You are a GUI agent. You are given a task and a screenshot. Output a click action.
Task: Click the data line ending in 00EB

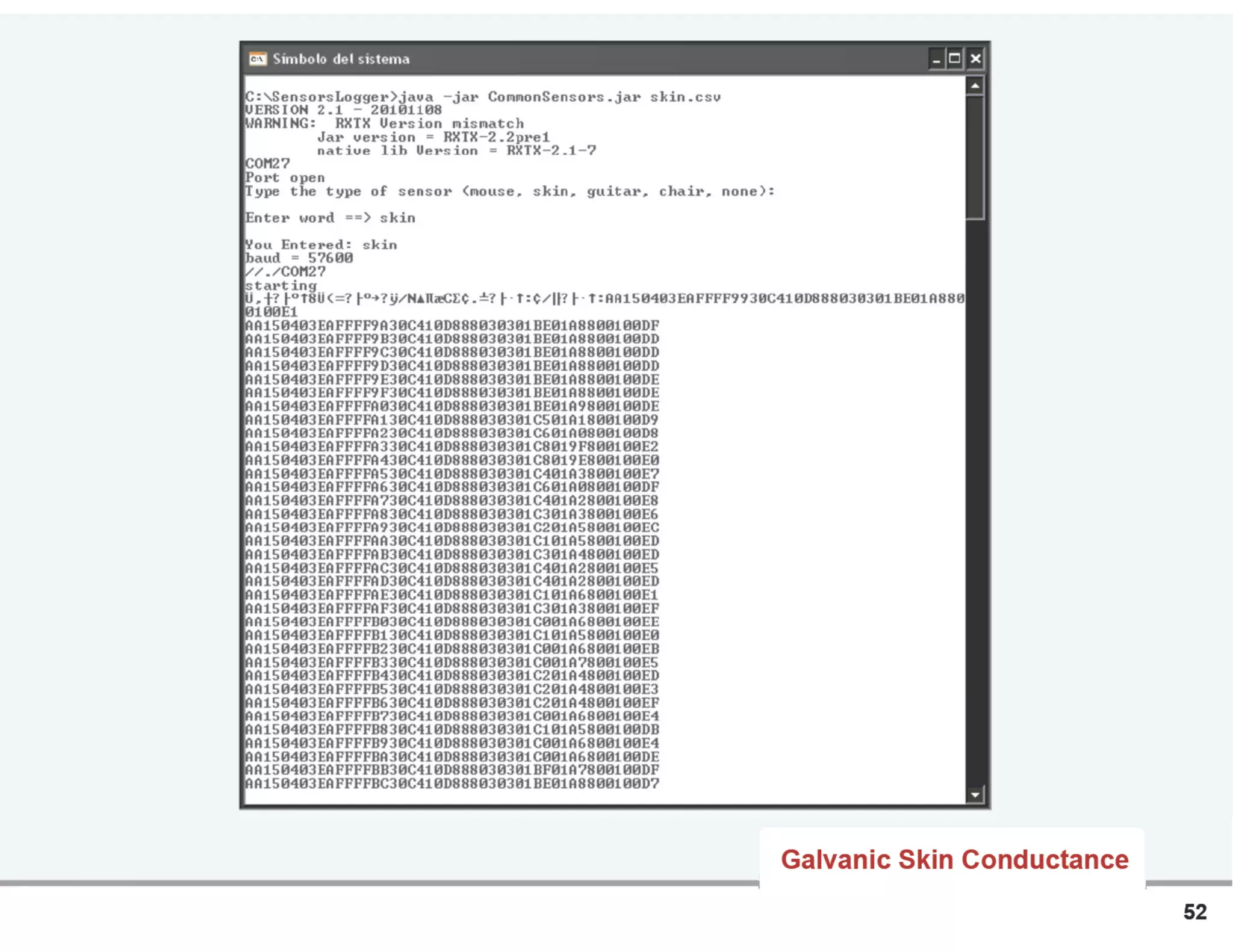click(452, 649)
